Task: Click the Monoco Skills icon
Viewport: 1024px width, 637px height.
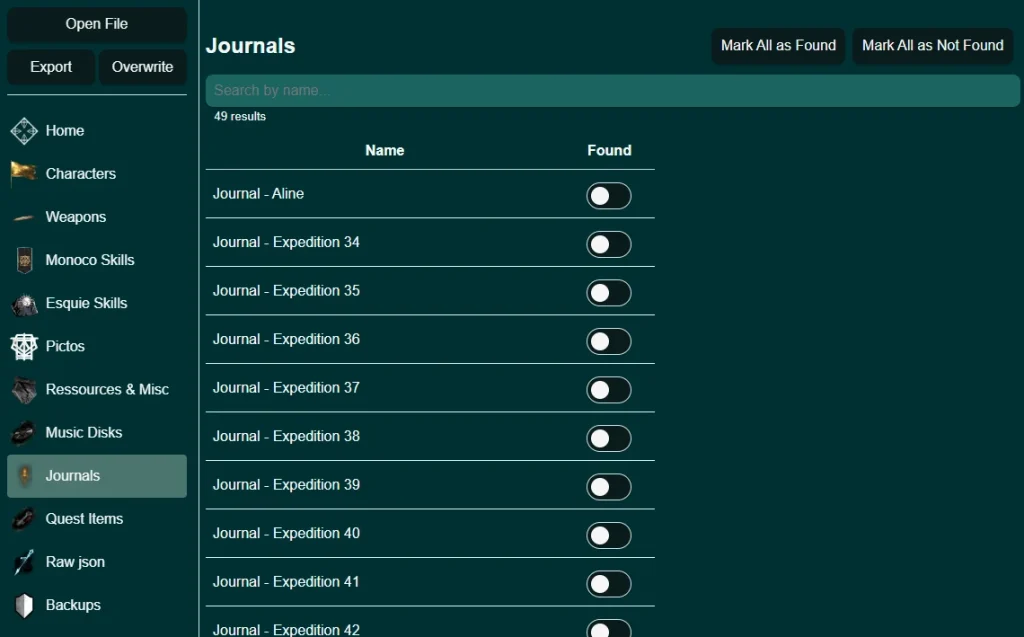Action: (24, 260)
